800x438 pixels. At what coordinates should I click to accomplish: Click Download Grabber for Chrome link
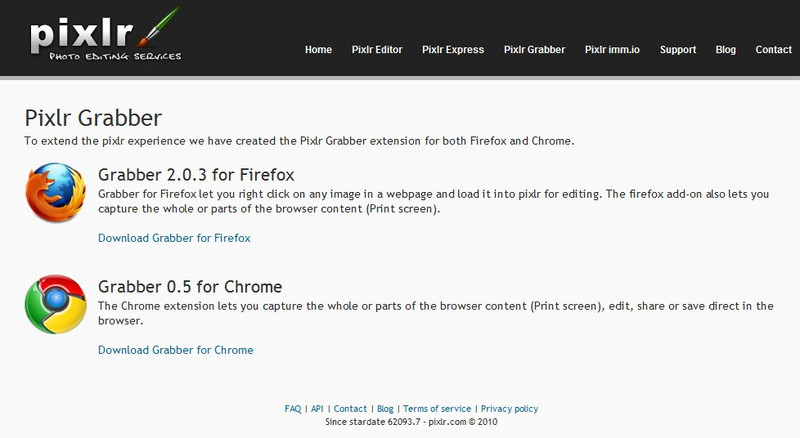coord(176,350)
